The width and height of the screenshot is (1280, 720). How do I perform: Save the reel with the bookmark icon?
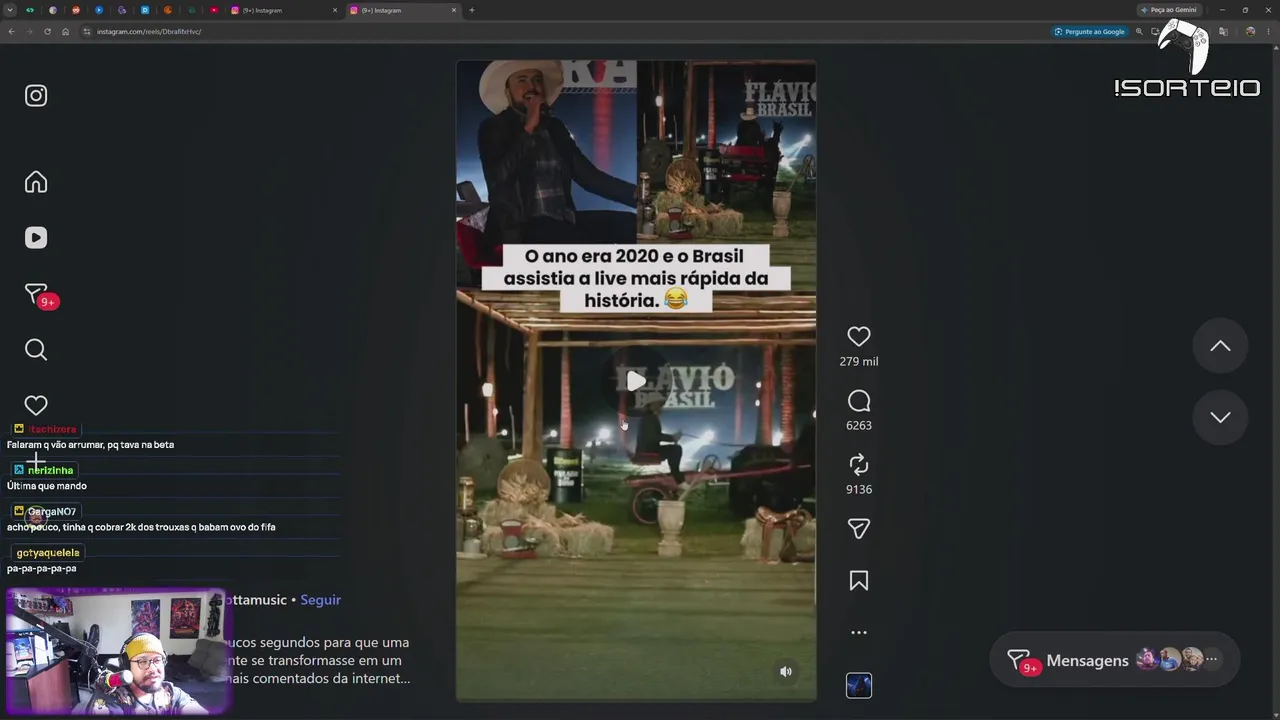859,581
